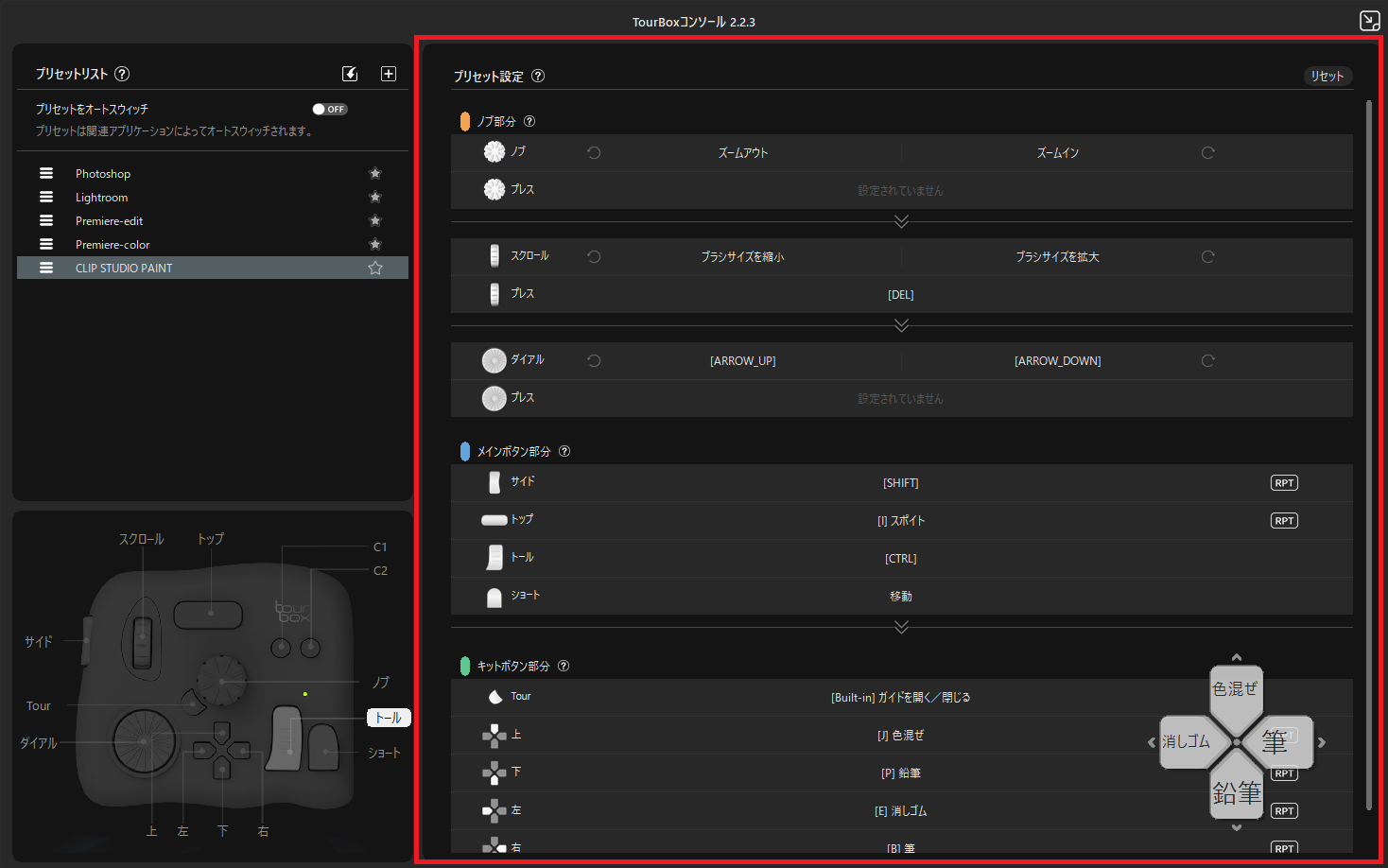
Task: Click the リセット button
Action: [x=1327, y=77]
